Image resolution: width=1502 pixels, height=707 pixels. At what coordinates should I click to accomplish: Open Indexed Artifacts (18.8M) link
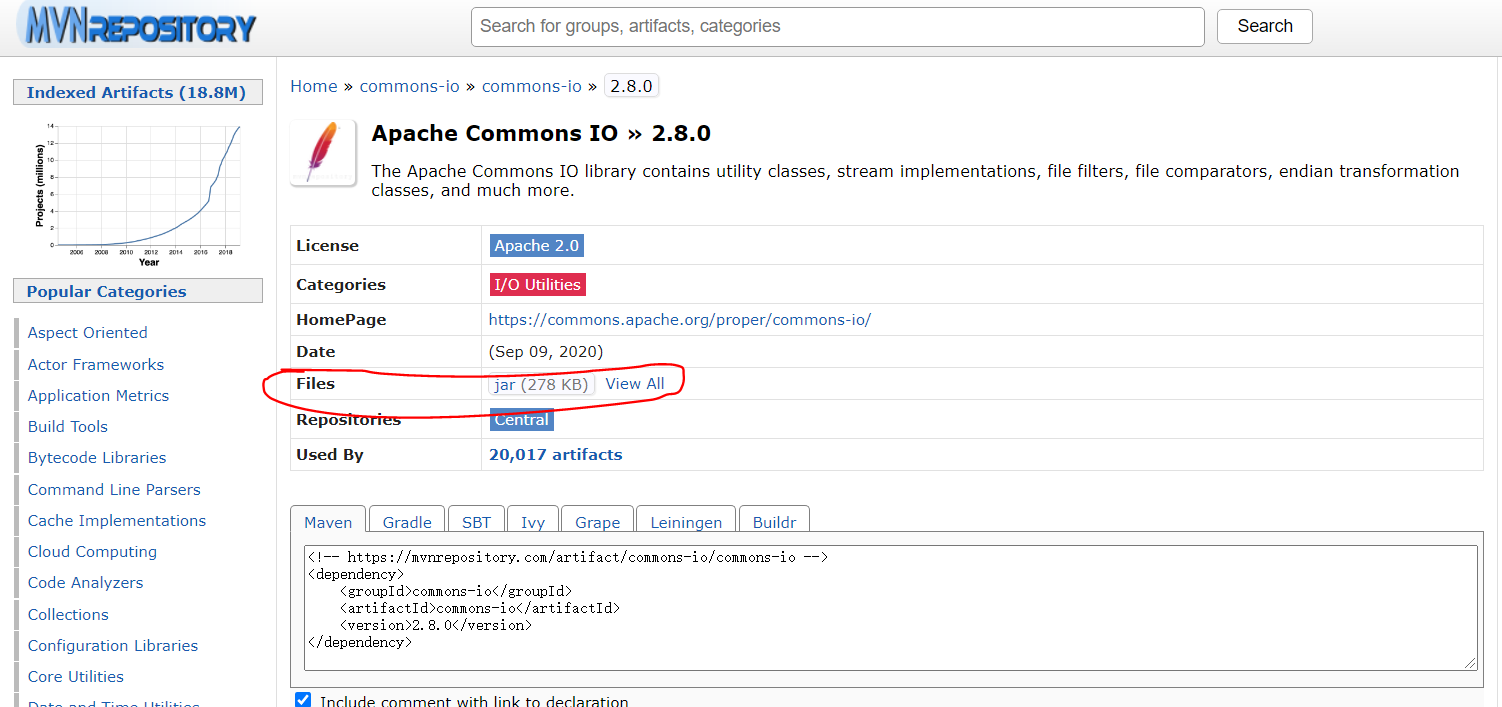136,92
